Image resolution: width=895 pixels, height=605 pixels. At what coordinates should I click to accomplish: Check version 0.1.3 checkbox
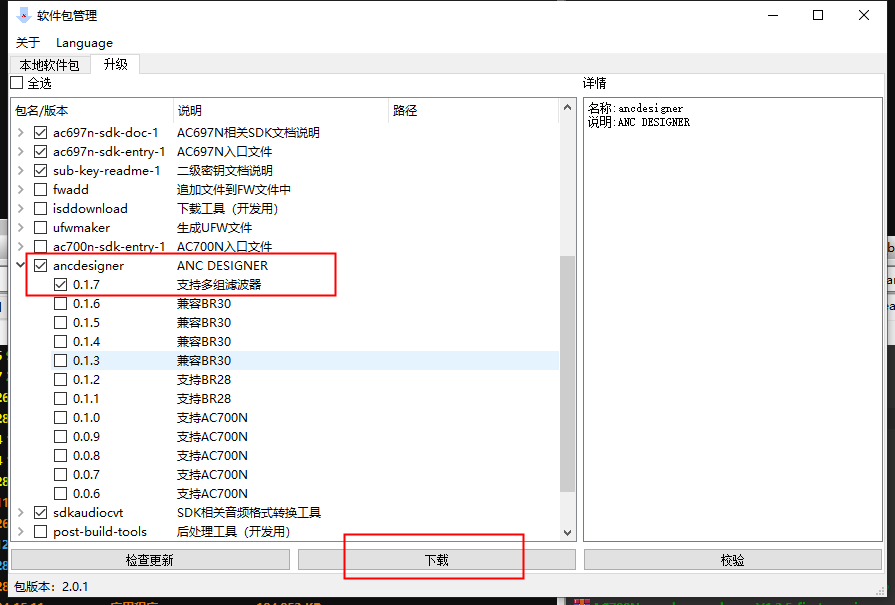[x=61, y=360]
